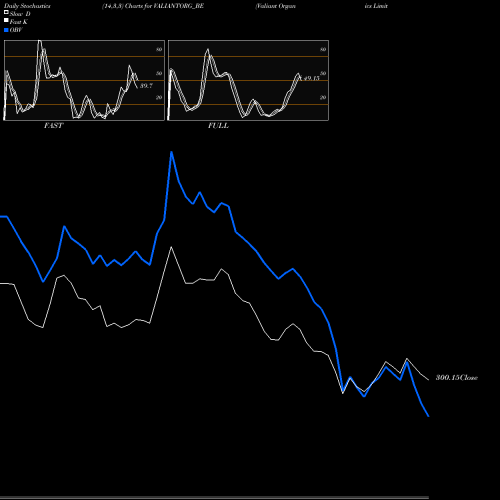Click the 50 axis label in FULL chart

point(323,73)
